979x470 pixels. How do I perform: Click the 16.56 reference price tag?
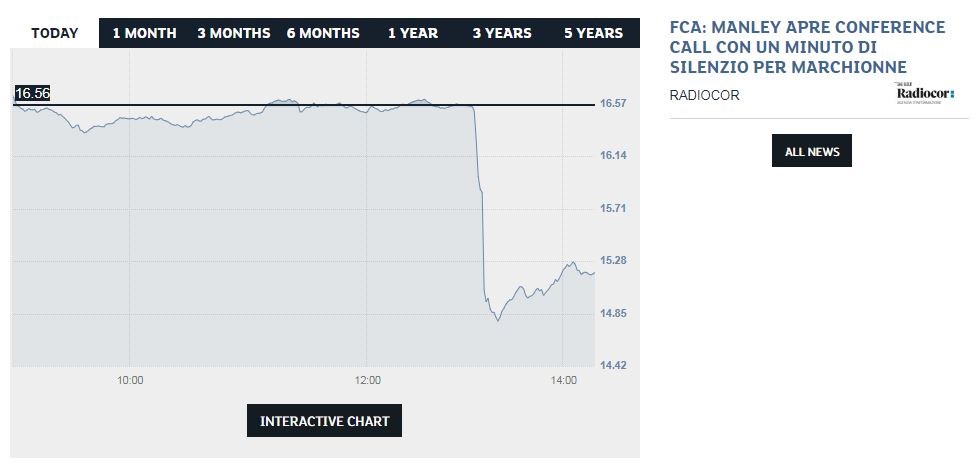pyautogui.click(x=32, y=93)
